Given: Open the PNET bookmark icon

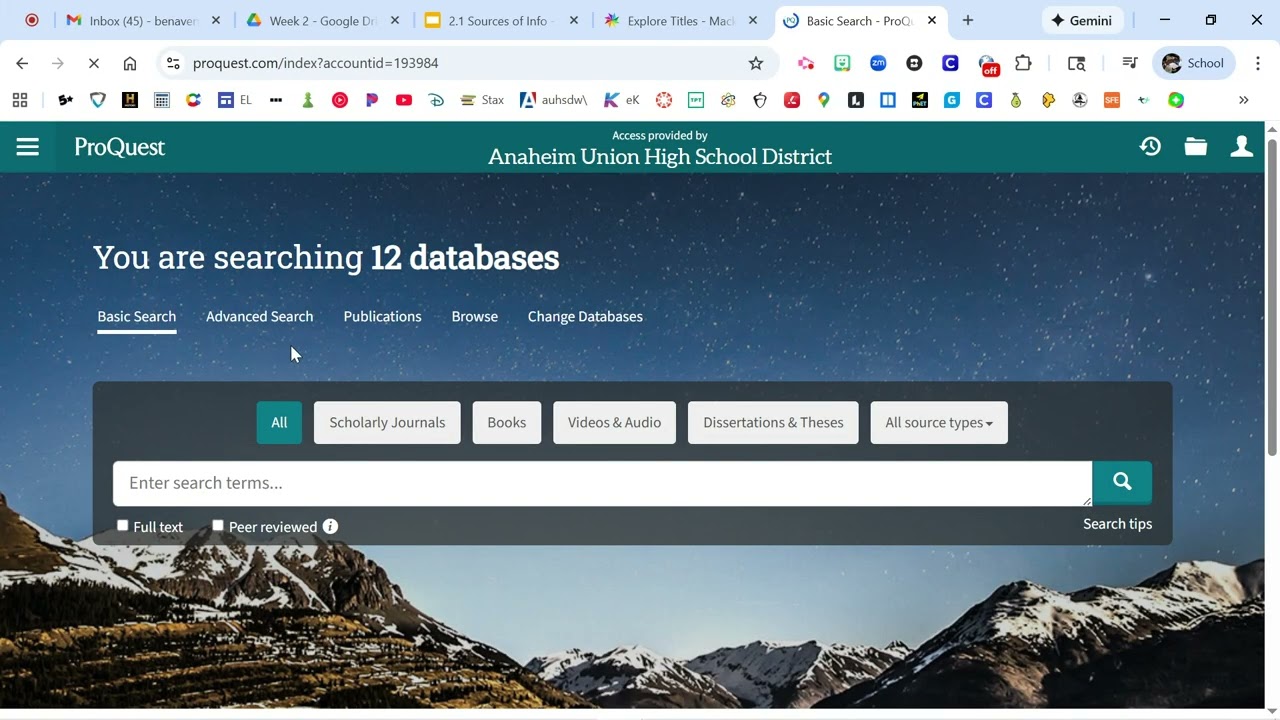Looking at the screenshot, I should (x=920, y=100).
